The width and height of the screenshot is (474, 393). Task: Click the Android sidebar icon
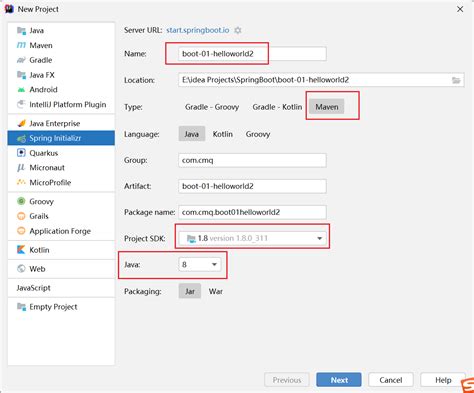pos(21,90)
